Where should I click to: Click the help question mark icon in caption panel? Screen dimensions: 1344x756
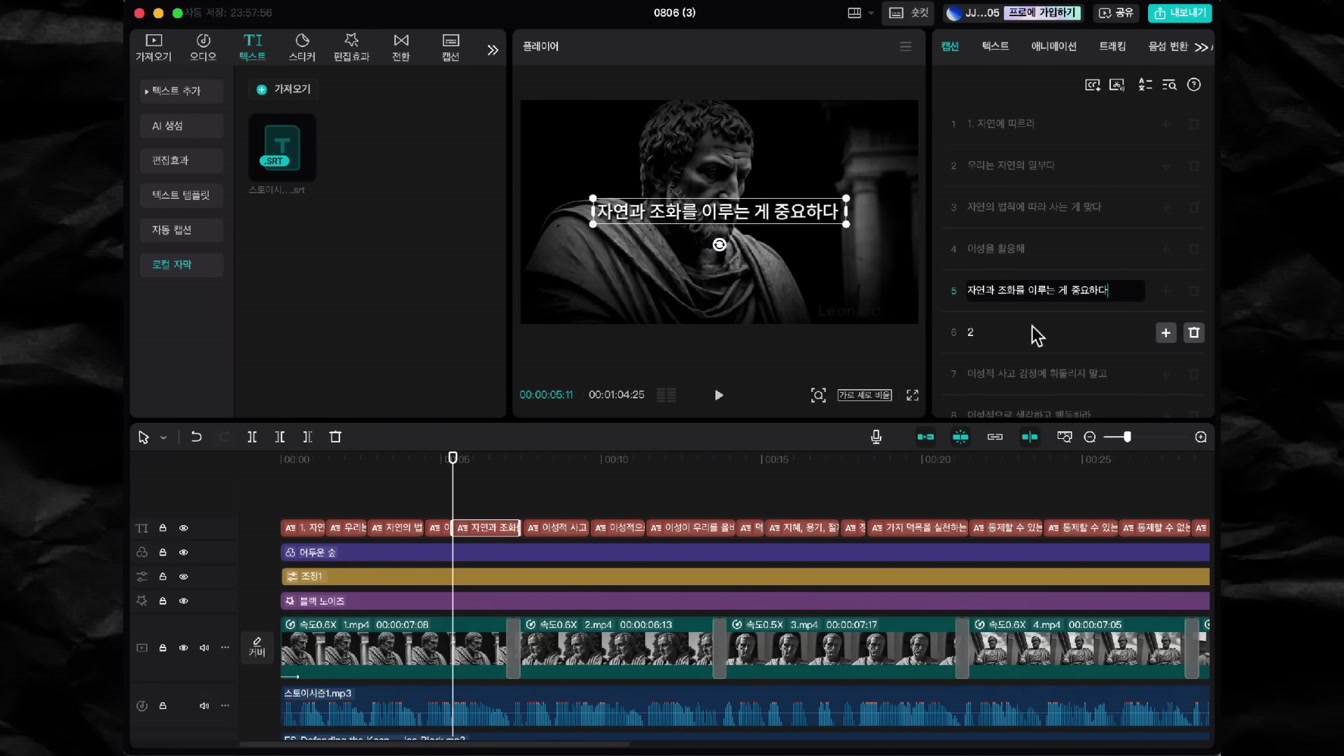(1194, 85)
